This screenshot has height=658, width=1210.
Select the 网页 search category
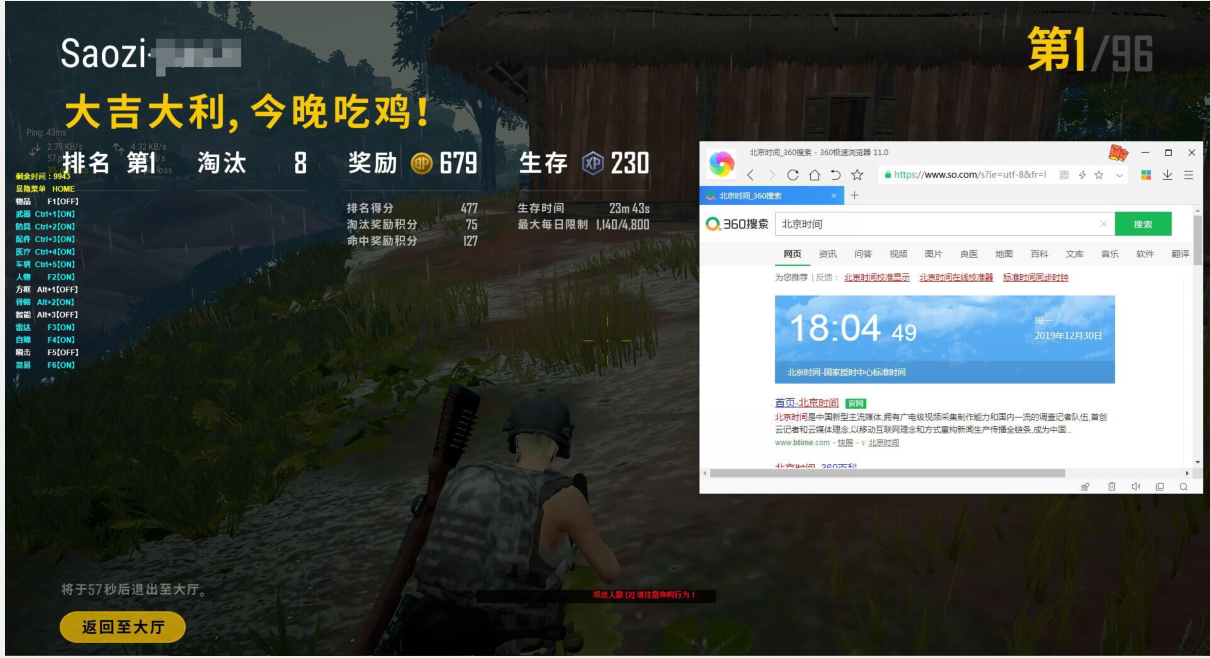792,254
